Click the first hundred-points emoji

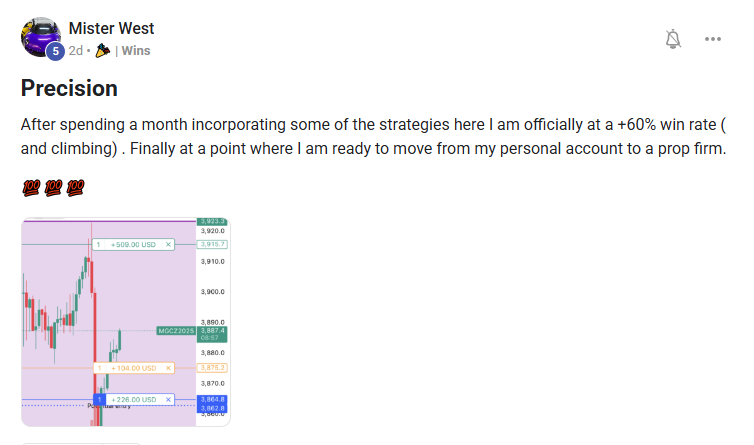point(30,187)
